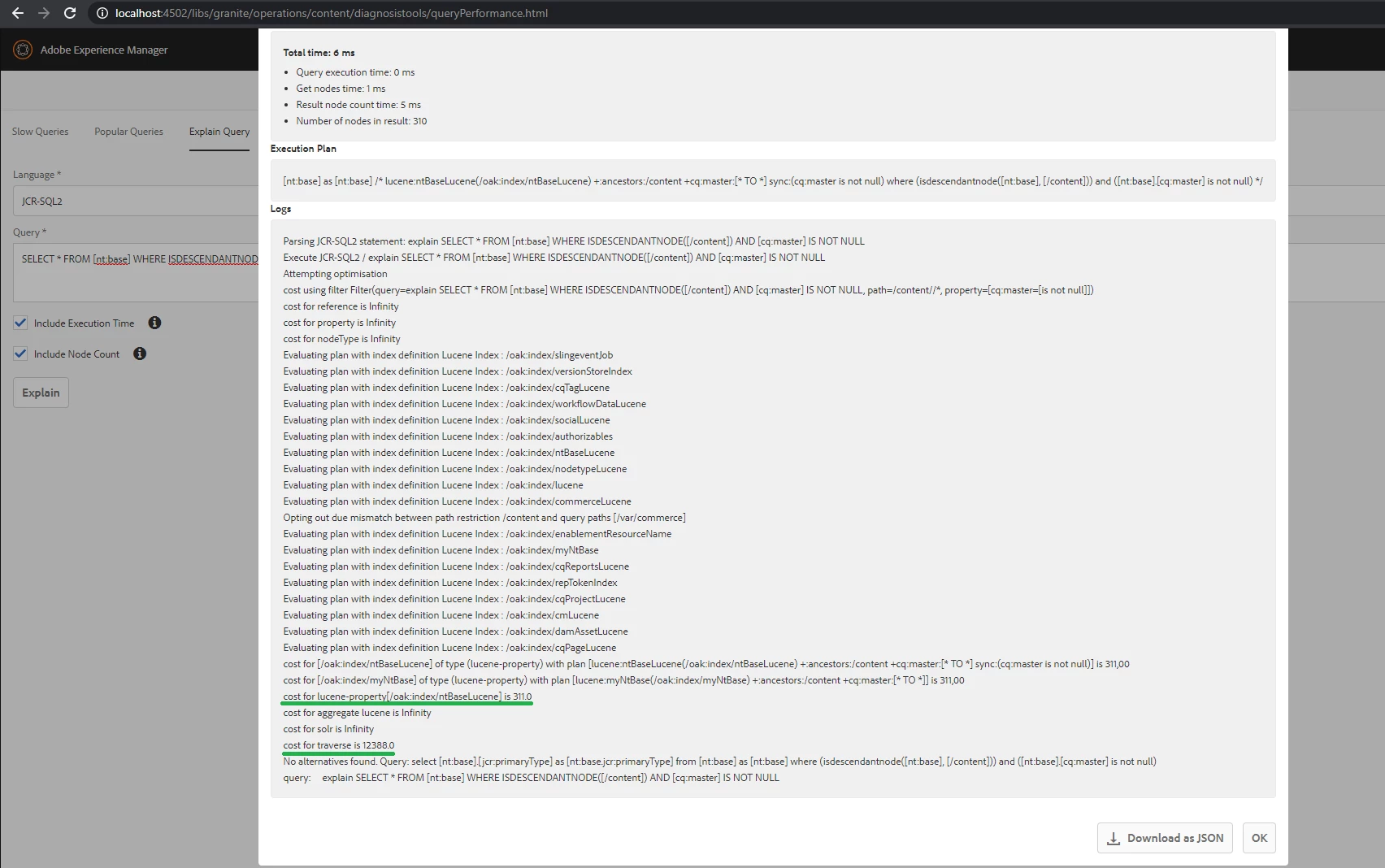
Task: Click 'cost for traverse is 12388.0' line
Action: 339,745
